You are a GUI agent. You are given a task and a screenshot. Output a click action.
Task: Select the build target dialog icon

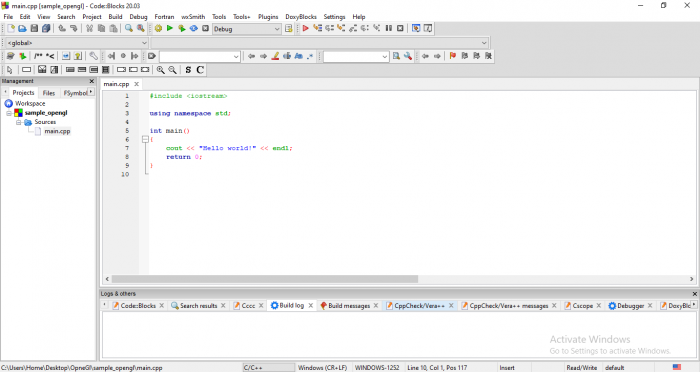click(288, 29)
